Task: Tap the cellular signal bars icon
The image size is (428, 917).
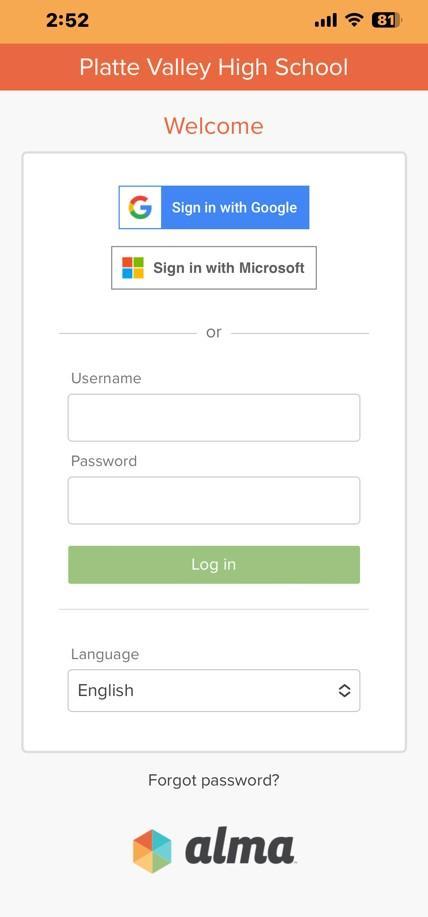Action: [326, 20]
